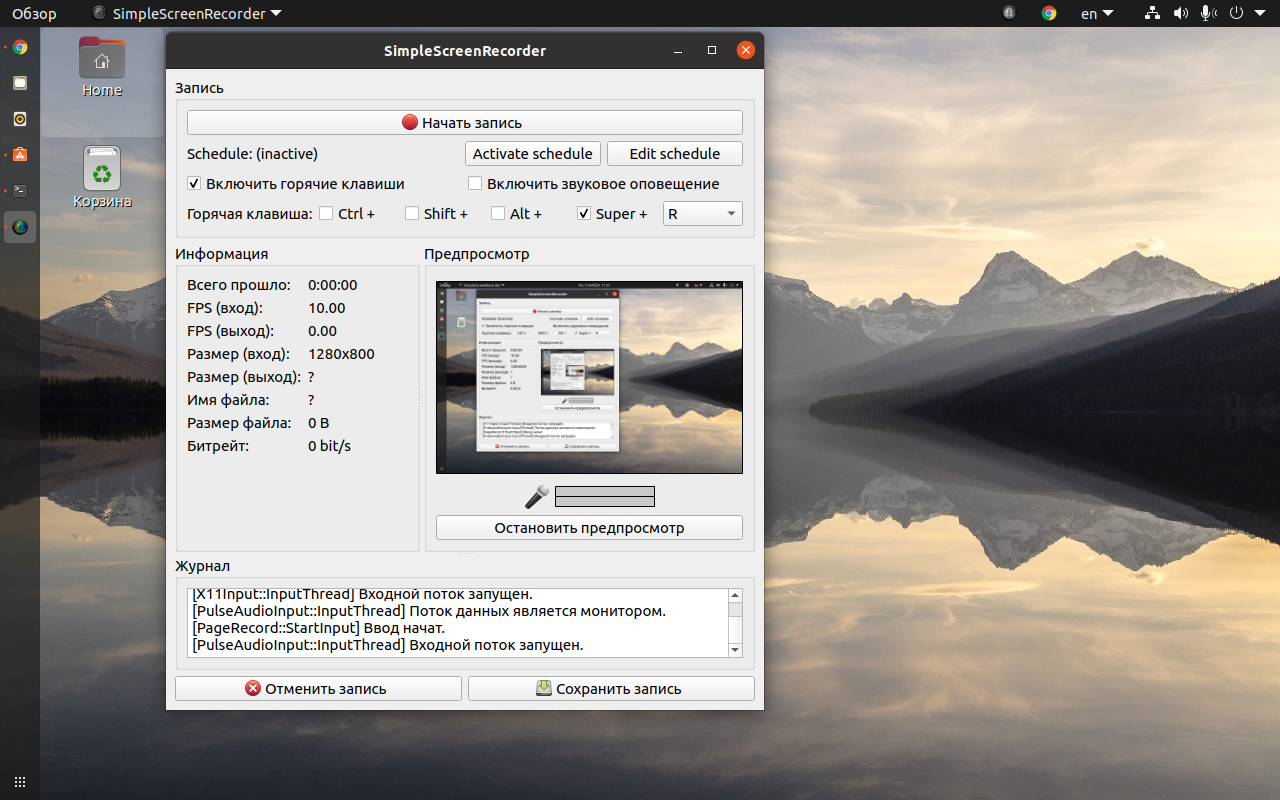Open the Home folder on desktop

click(x=102, y=66)
